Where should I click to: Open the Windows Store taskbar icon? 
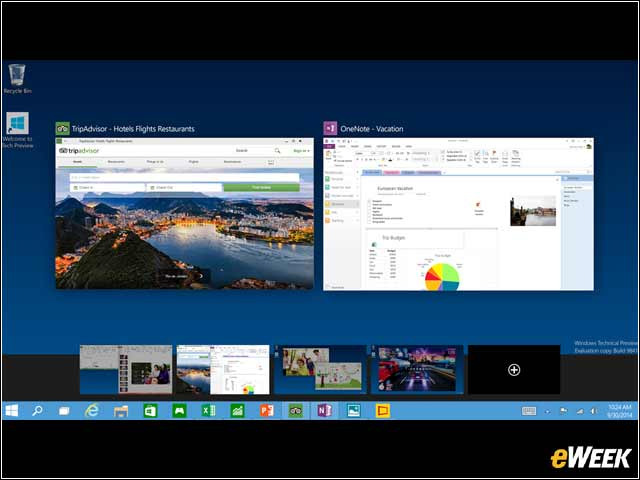[150, 411]
